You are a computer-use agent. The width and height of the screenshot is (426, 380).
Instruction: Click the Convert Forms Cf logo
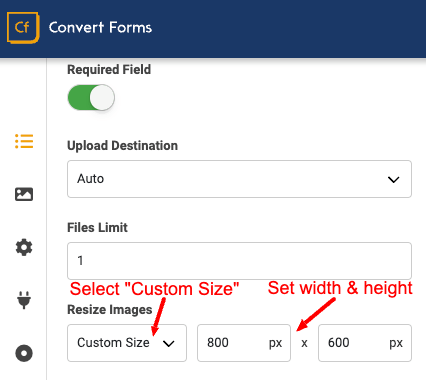click(23, 28)
